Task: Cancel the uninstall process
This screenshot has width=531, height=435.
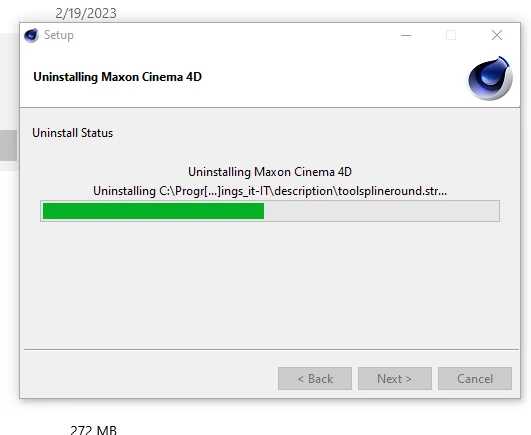Action: point(475,378)
